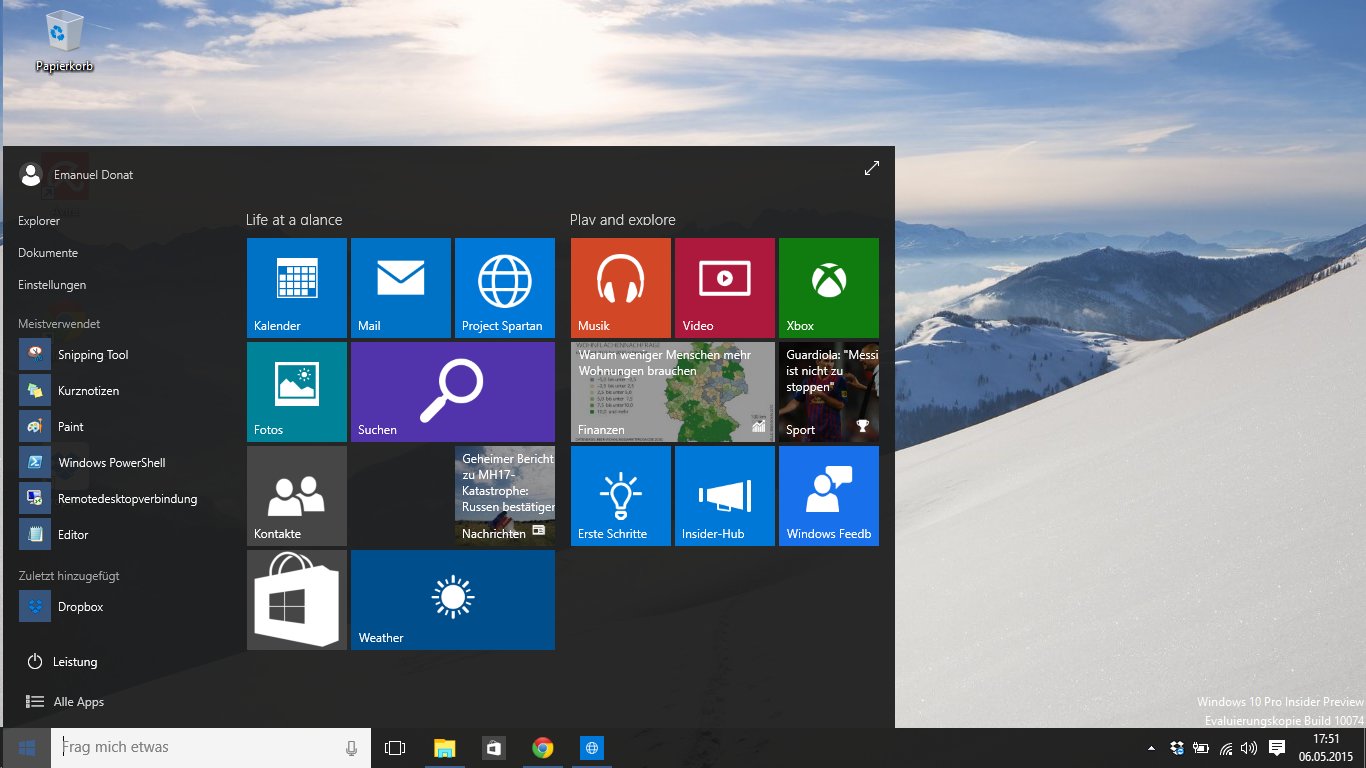This screenshot has width=1366, height=768.
Task: Open the Sport live tile
Action: (829, 392)
